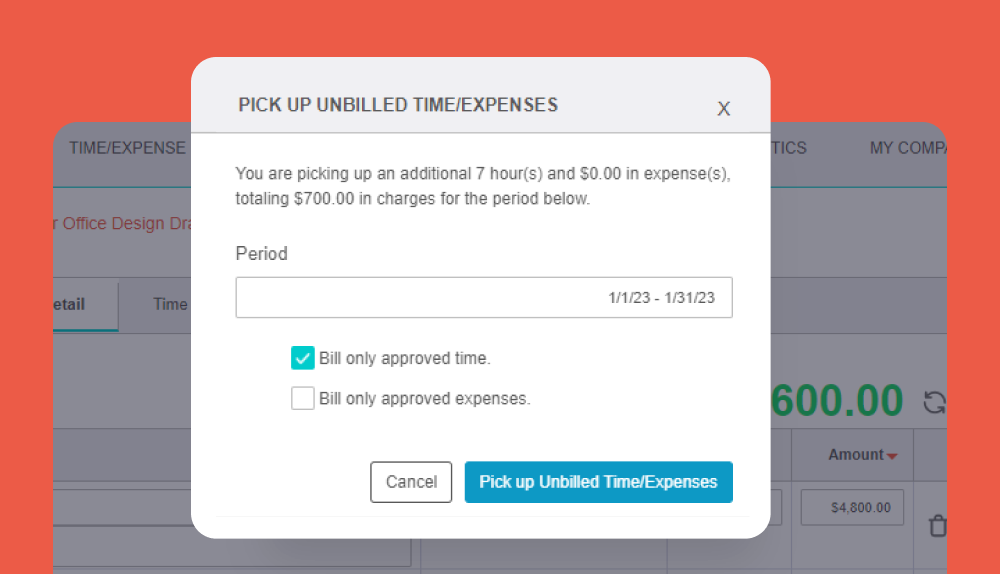Click the green 600.00 invoice total
The image size is (1000, 574).
pyautogui.click(x=837, y=401)
